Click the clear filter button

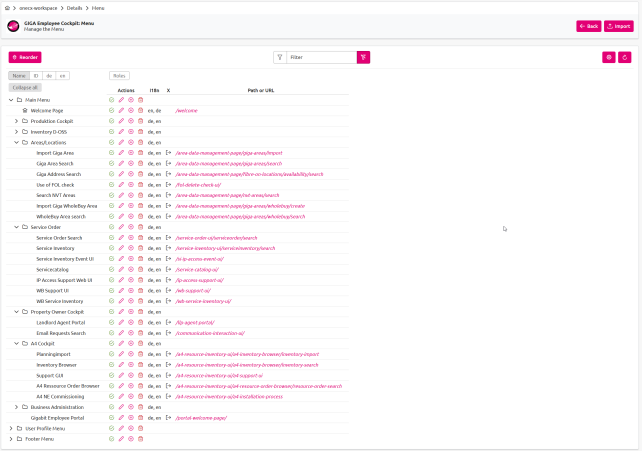(363, 58)
